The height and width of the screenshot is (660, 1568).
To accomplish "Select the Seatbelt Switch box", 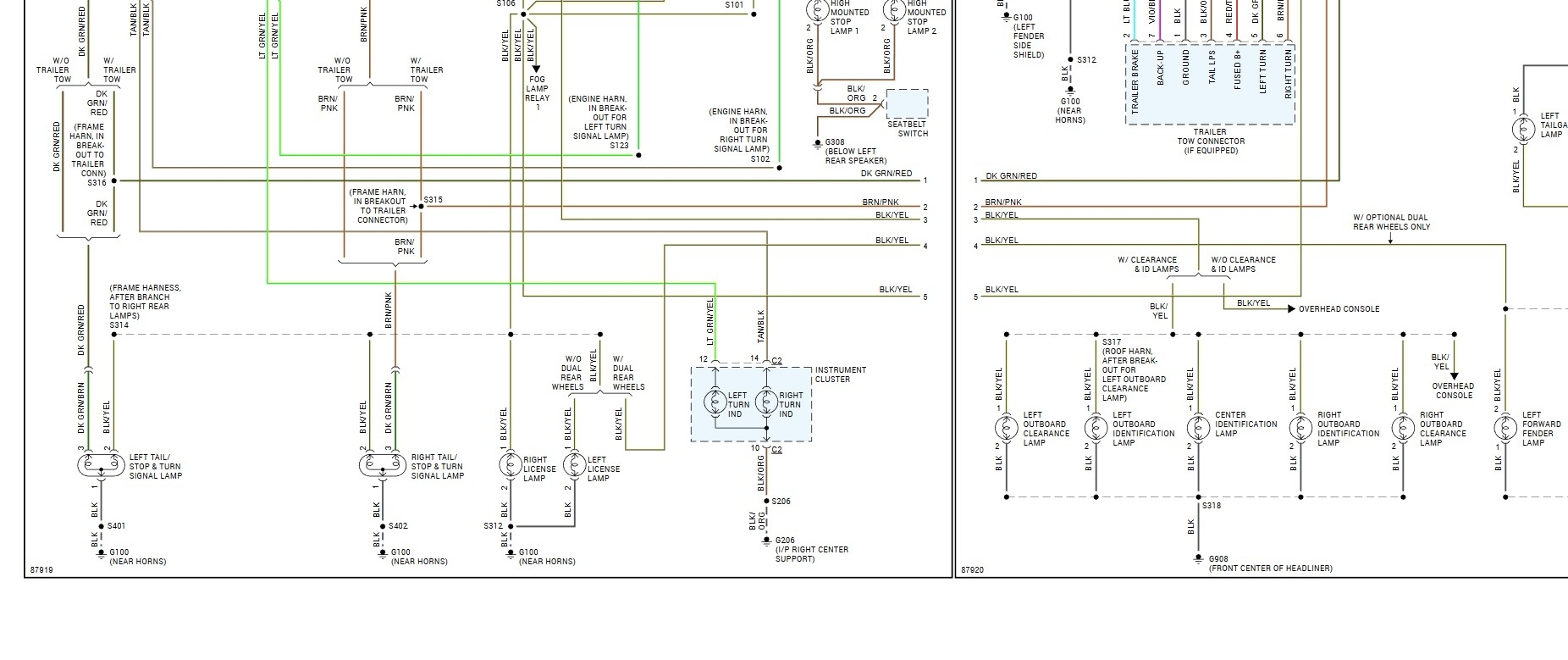I will [x=907, y=103].
